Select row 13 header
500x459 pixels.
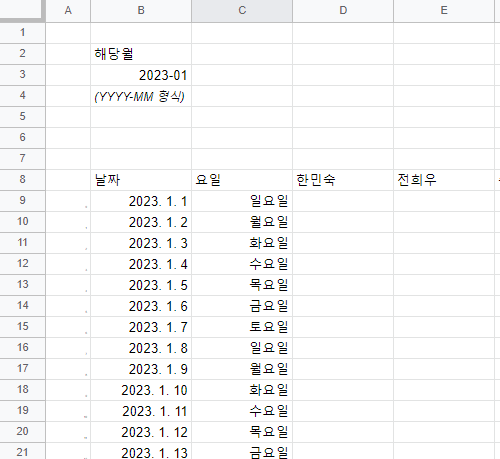22,285
